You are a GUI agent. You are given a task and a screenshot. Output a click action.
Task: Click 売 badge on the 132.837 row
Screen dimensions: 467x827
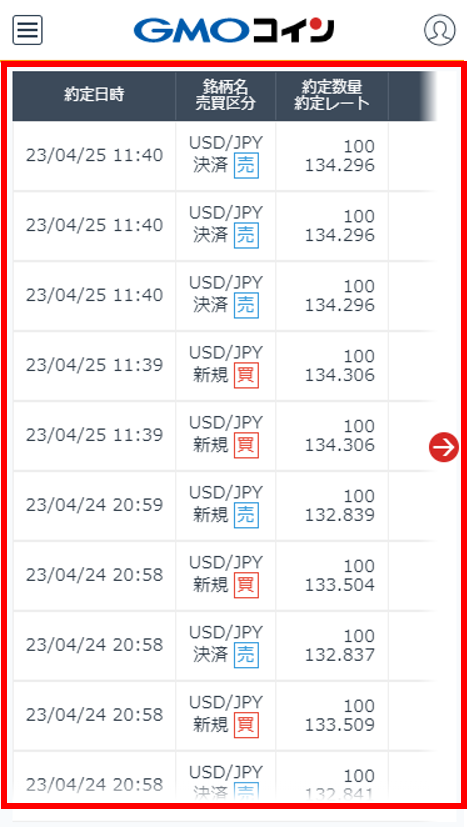246,655
